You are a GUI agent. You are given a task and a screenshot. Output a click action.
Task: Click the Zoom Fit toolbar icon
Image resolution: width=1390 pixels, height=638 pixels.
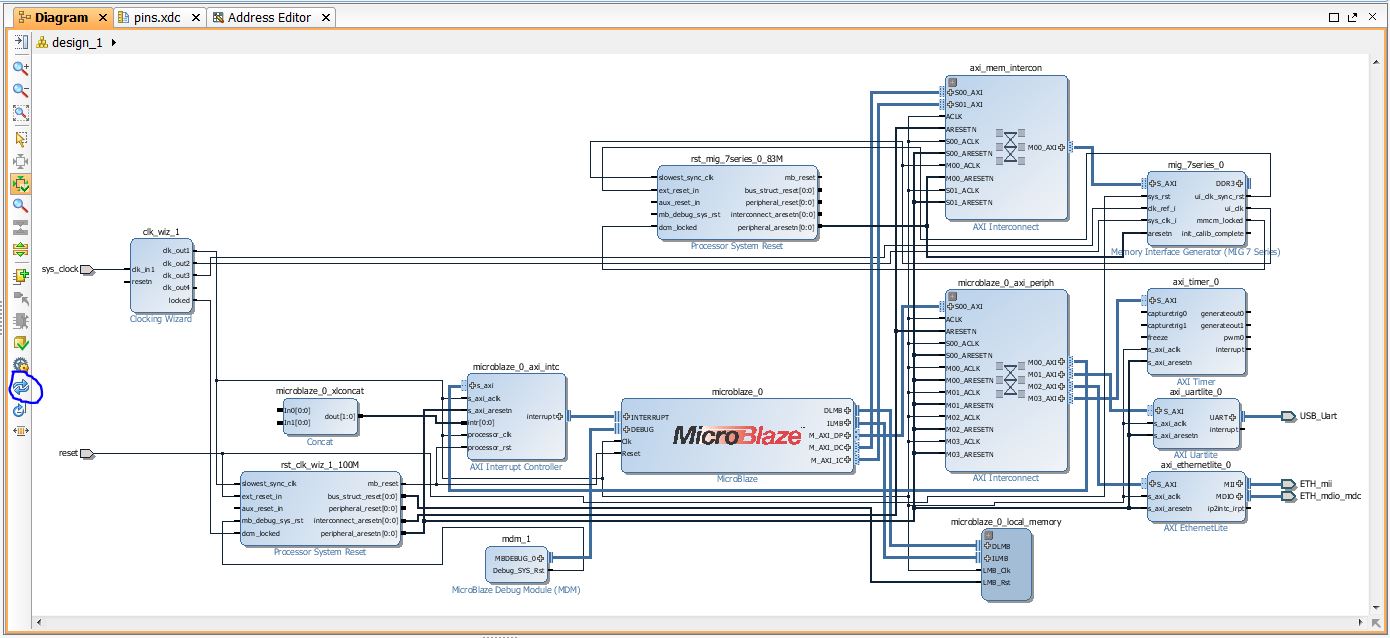pyautogui.click(x=20, y=114)
